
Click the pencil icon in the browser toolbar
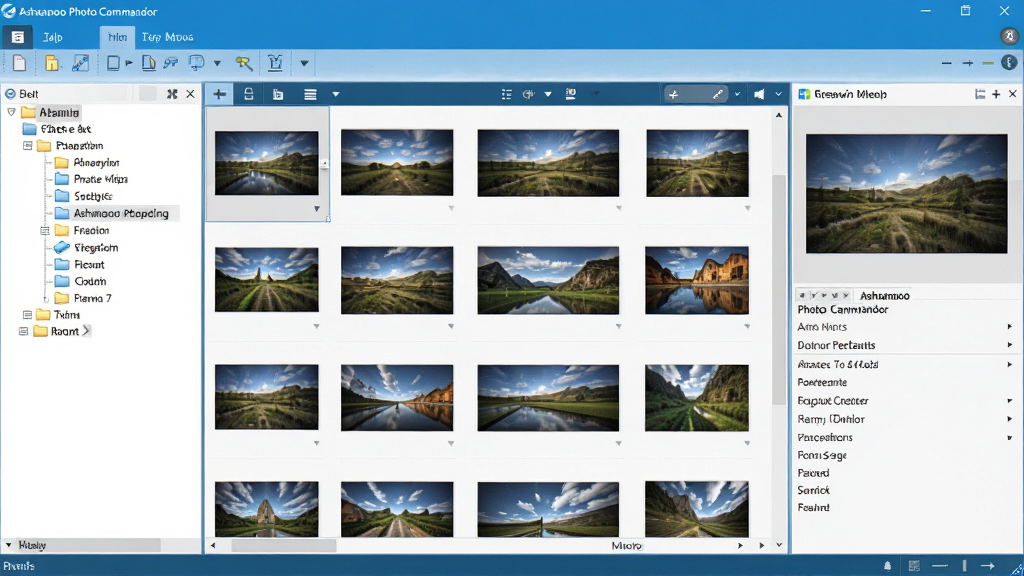pyautogui.click(x=718, y=94)
